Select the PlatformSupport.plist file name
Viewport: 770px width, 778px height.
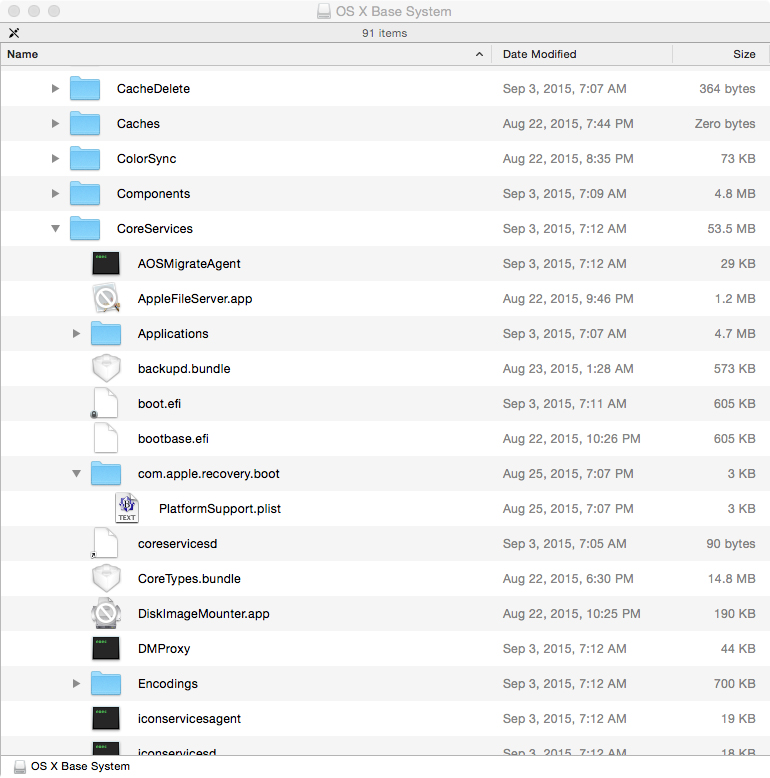coord(220,509)
